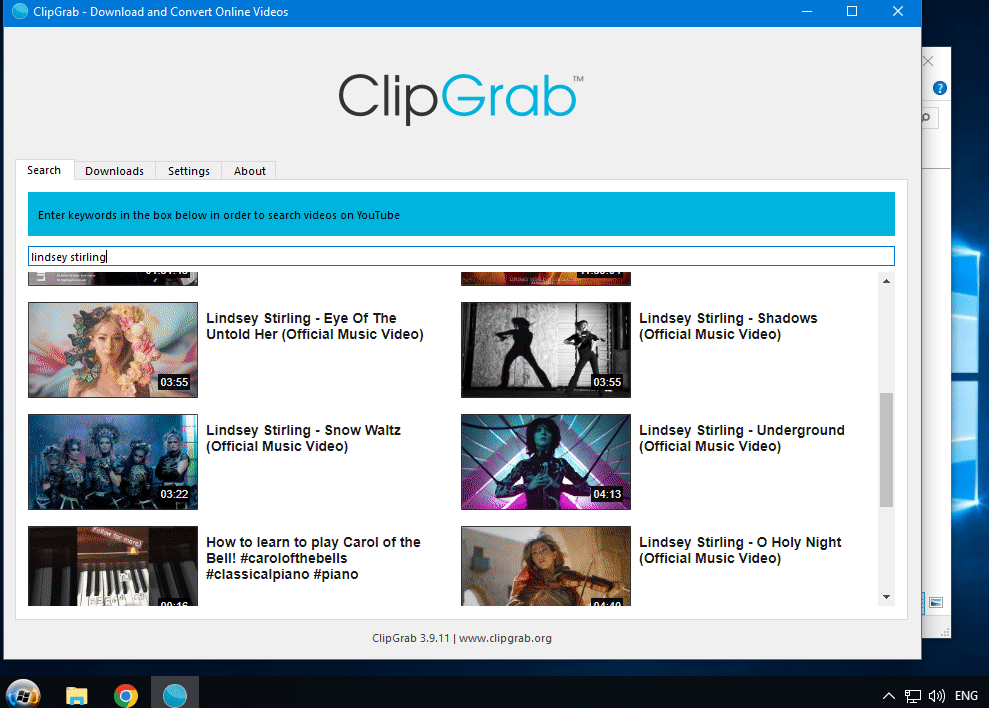Open Google Chrome from the taskbar

(x=126, y=695)
